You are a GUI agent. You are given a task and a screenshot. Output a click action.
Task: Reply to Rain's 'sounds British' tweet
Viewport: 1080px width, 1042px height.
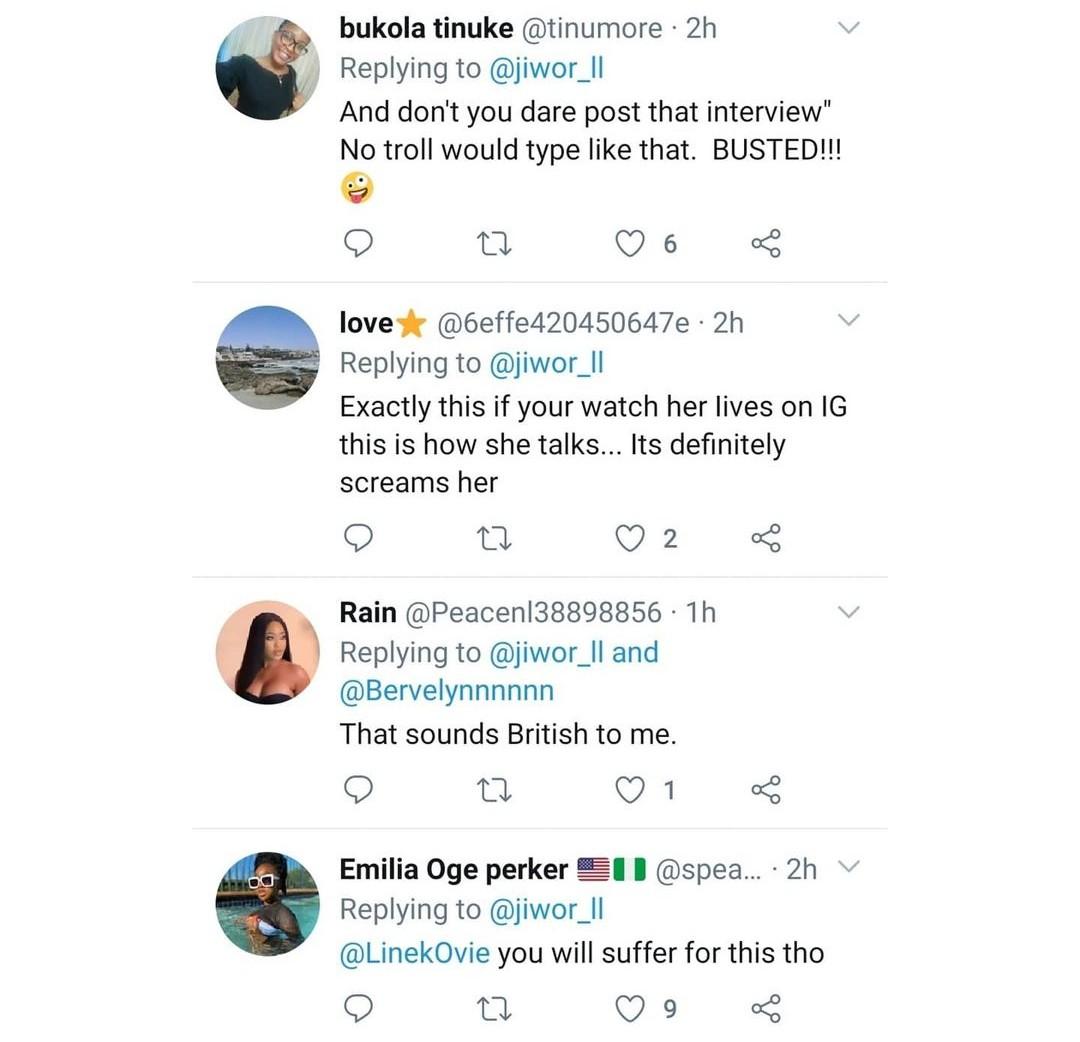point(359,790)
